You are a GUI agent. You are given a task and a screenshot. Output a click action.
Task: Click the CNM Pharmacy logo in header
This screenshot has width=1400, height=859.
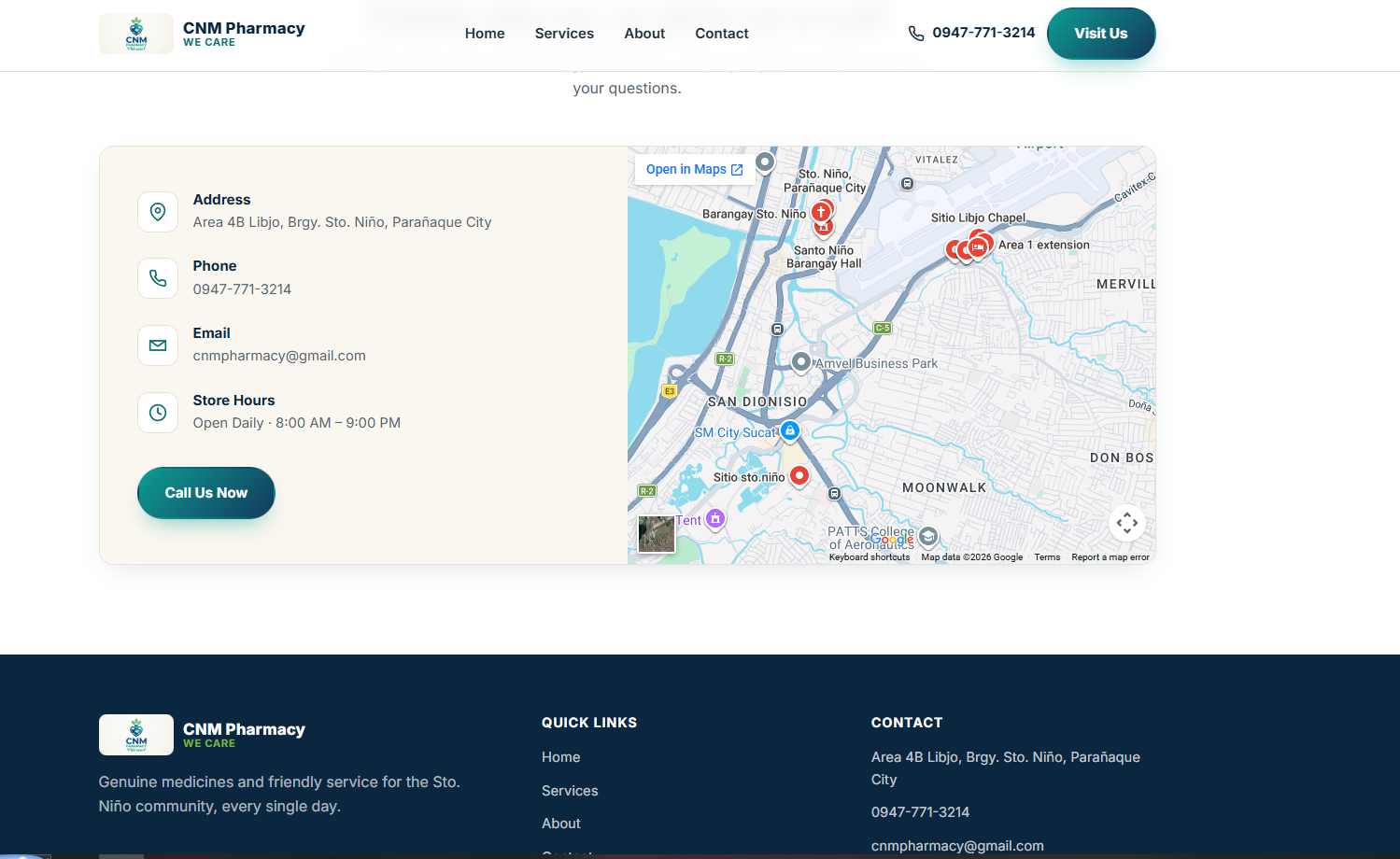point(136,34)
